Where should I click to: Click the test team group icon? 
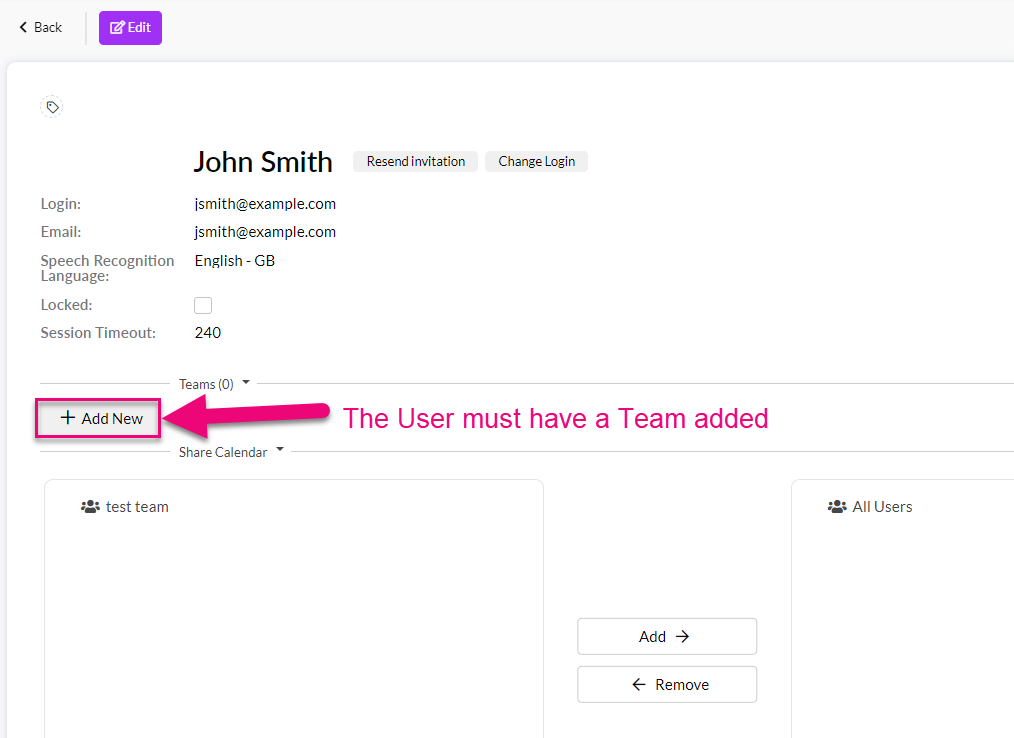tap(91, 507)
